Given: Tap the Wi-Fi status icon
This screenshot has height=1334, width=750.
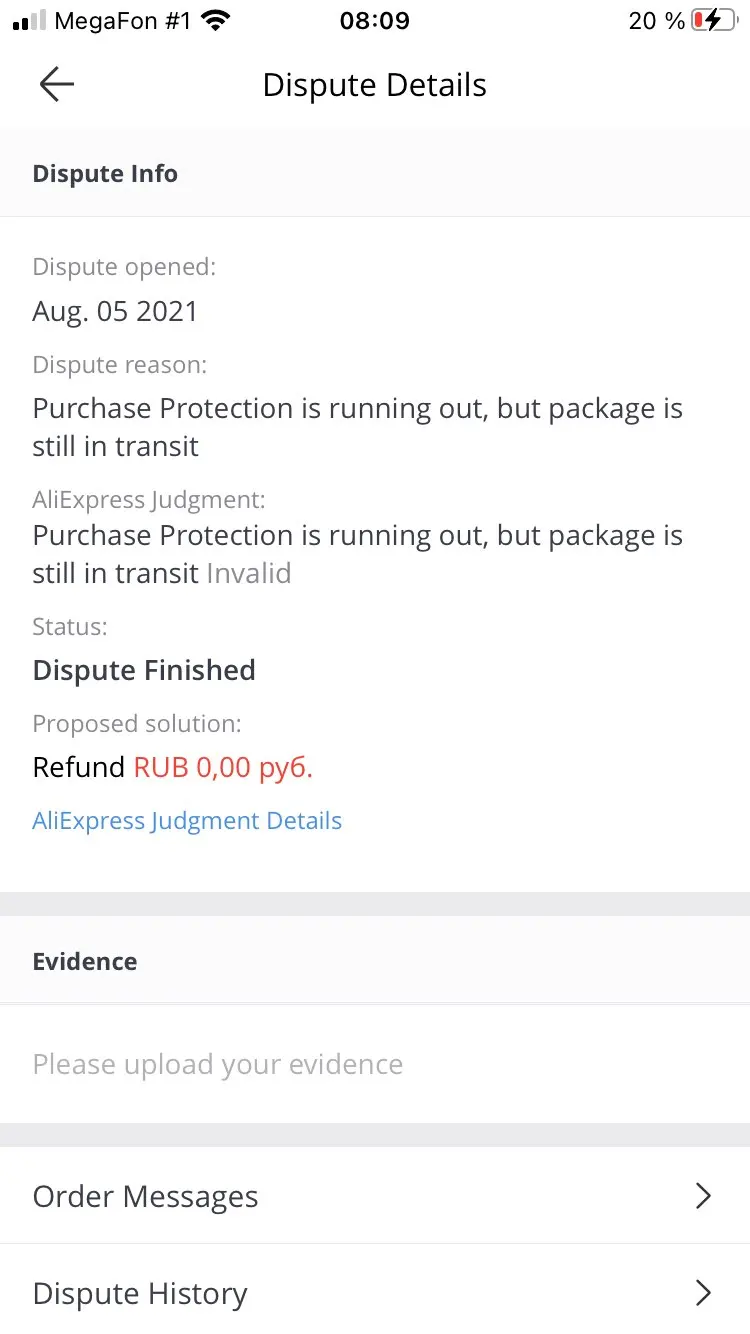Looking at the screenshot, I should 215,20.
